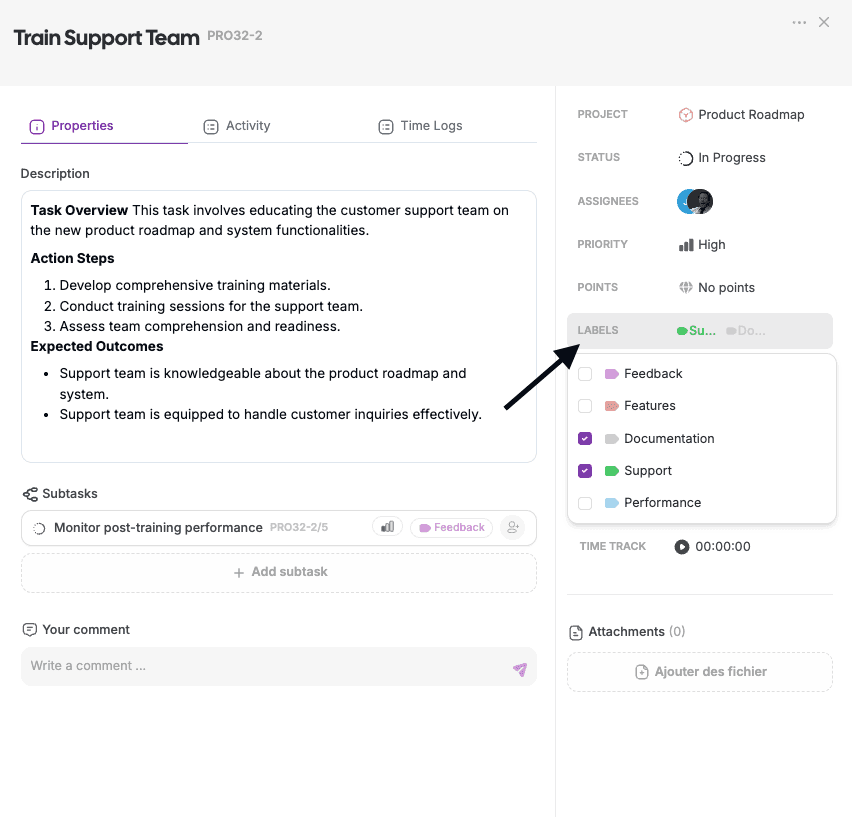Set the subtask priority bars button
Viewport: 852px width, 817px height.
(x=387, y=527)
